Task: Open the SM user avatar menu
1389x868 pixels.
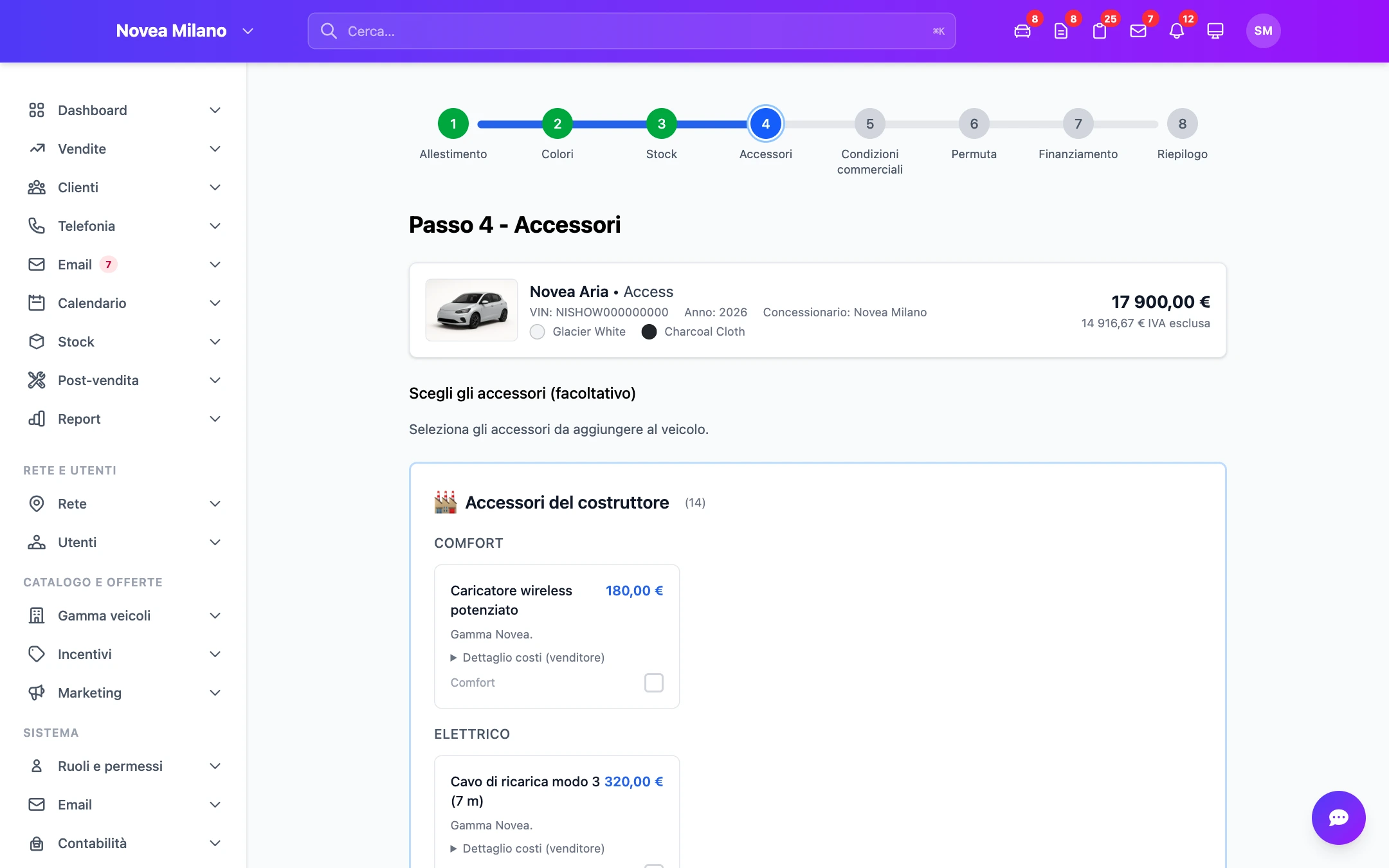Action: coord(1263,31)
